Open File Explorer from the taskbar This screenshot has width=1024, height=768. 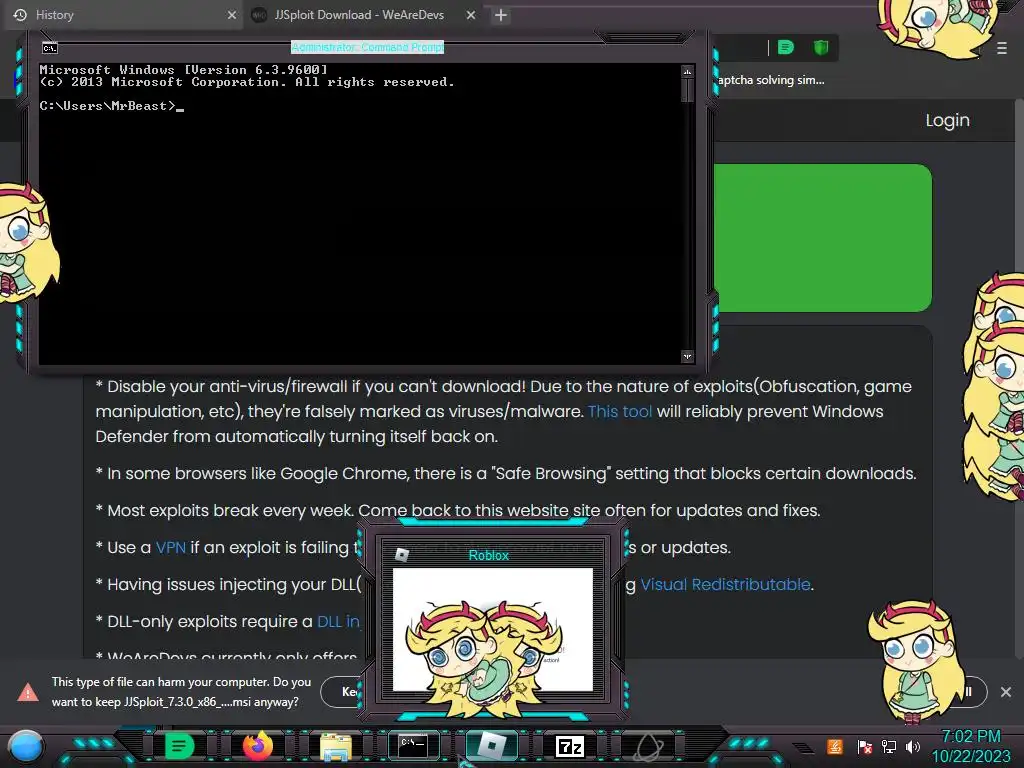click(x=336, y=746)
